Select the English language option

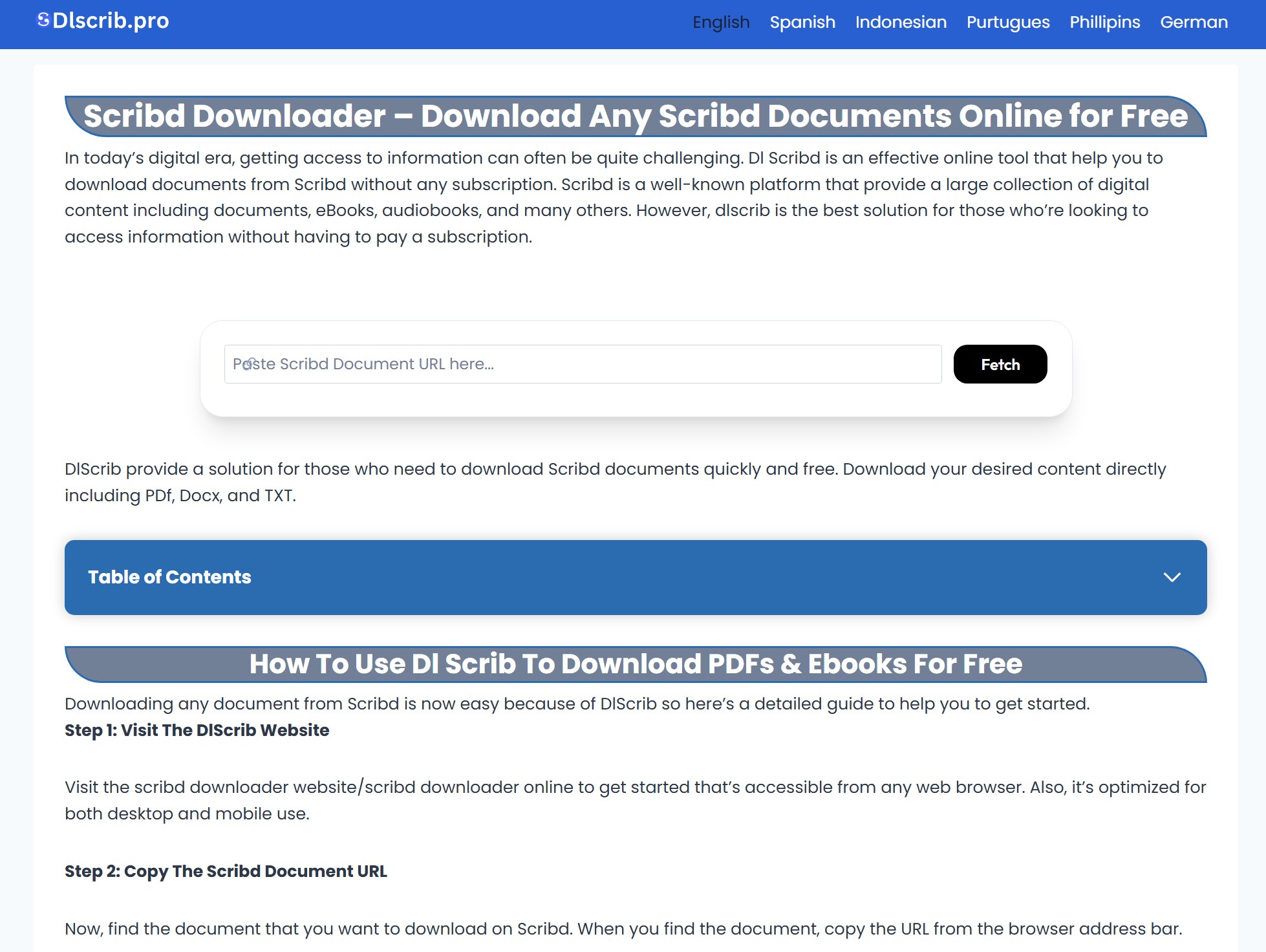click(x=721, y=22)
